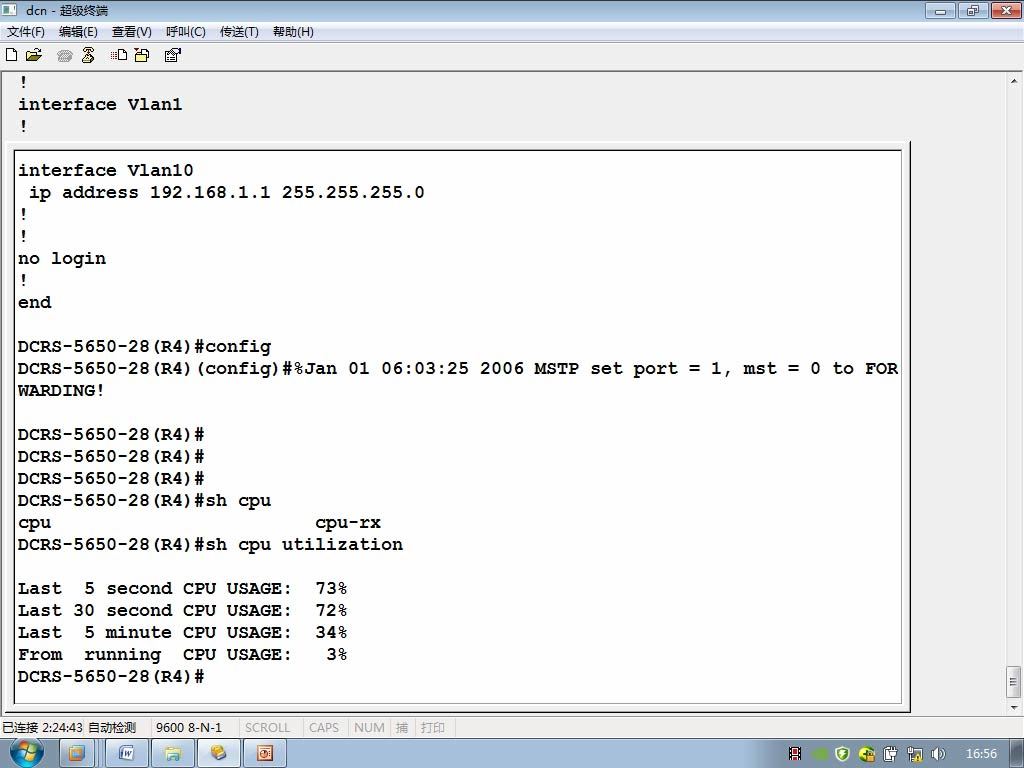
Task: Click the 'ip address 192.168.1.1 255.255.255.0' line
Action: [226, 193]
